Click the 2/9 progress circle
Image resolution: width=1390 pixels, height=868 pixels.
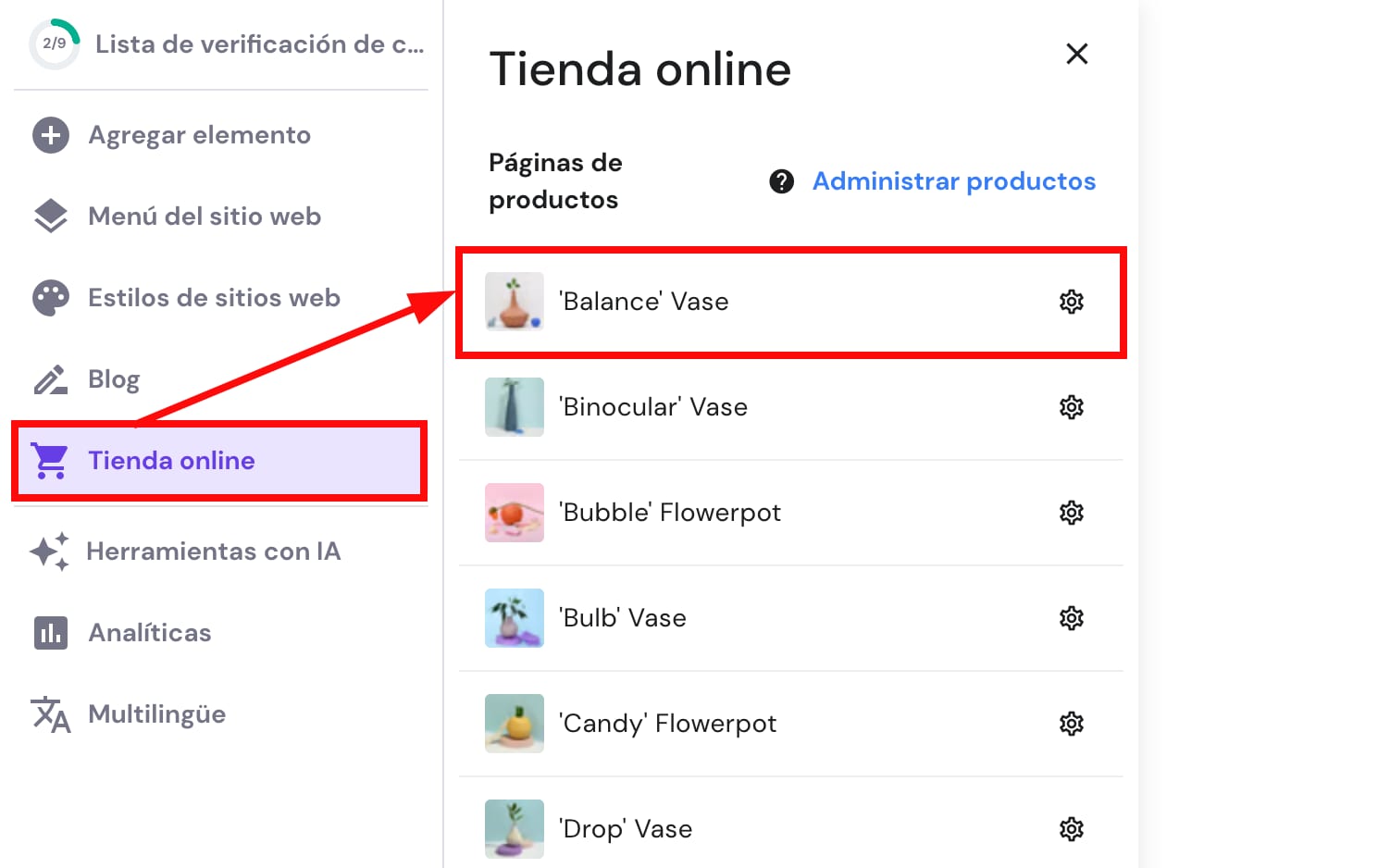point(54,43)
